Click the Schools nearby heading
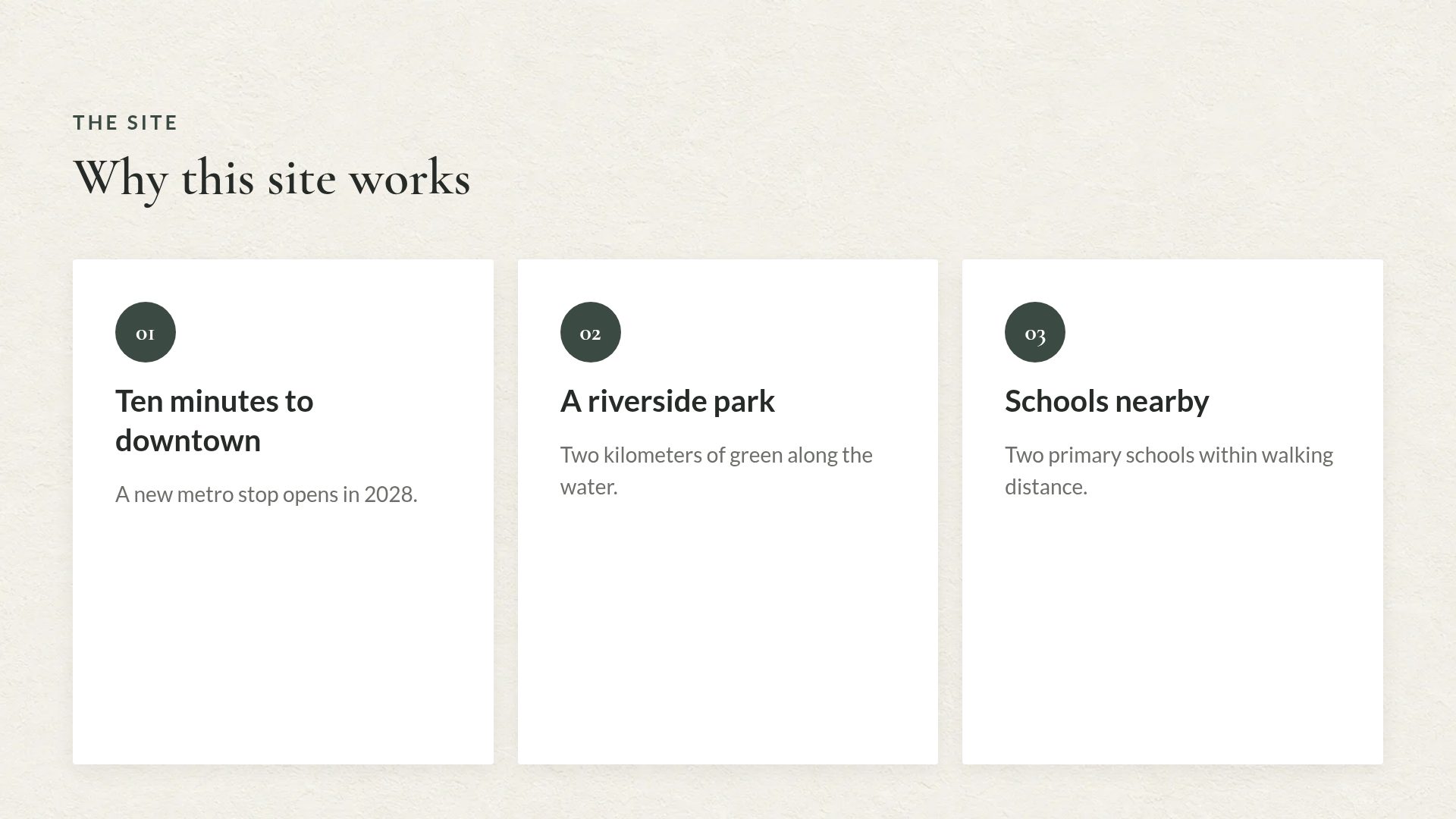 [x=1107, y=401]
